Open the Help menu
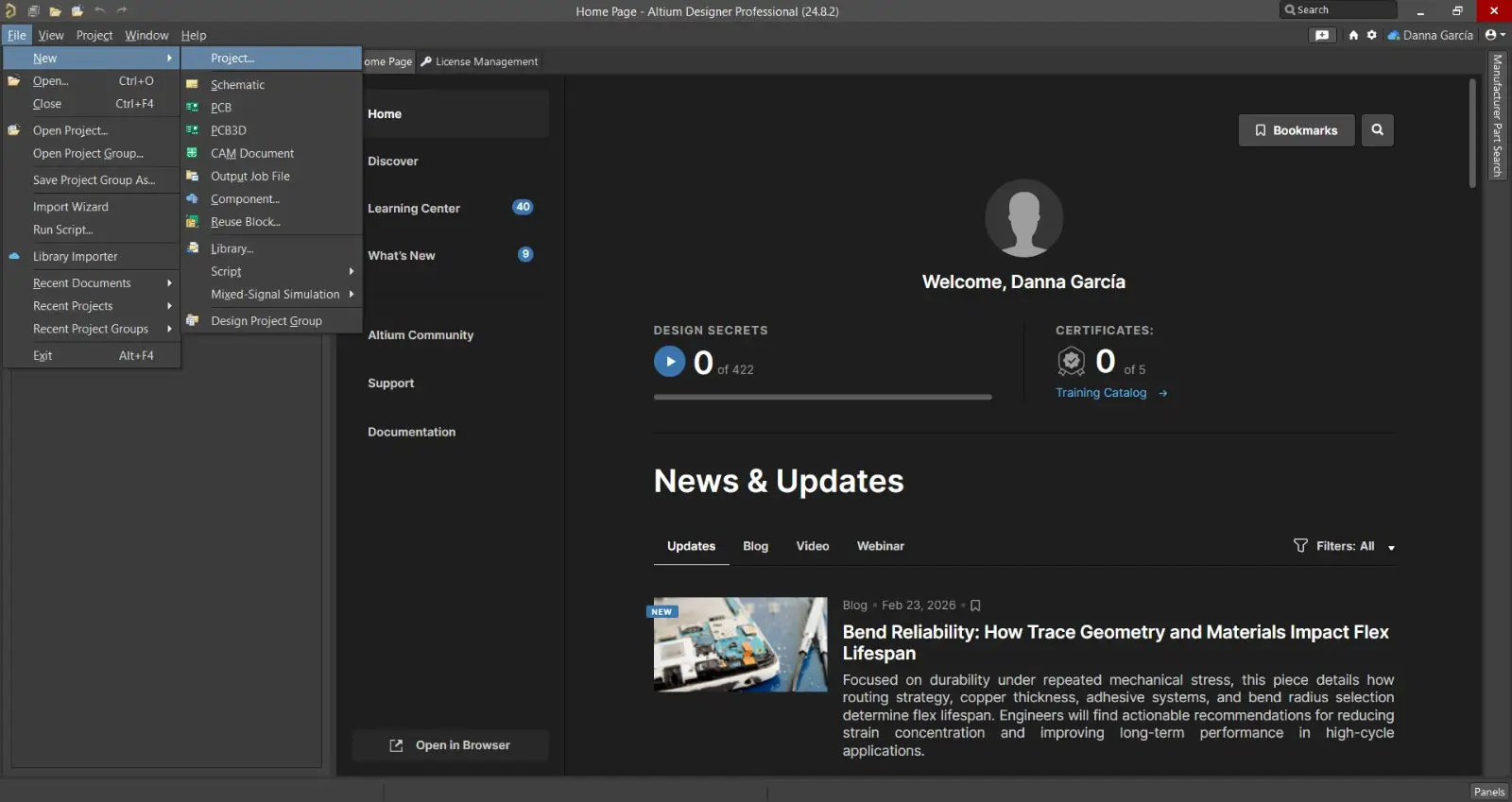The height and width of the screenshot is (802, 1512). tap(194, 35)
